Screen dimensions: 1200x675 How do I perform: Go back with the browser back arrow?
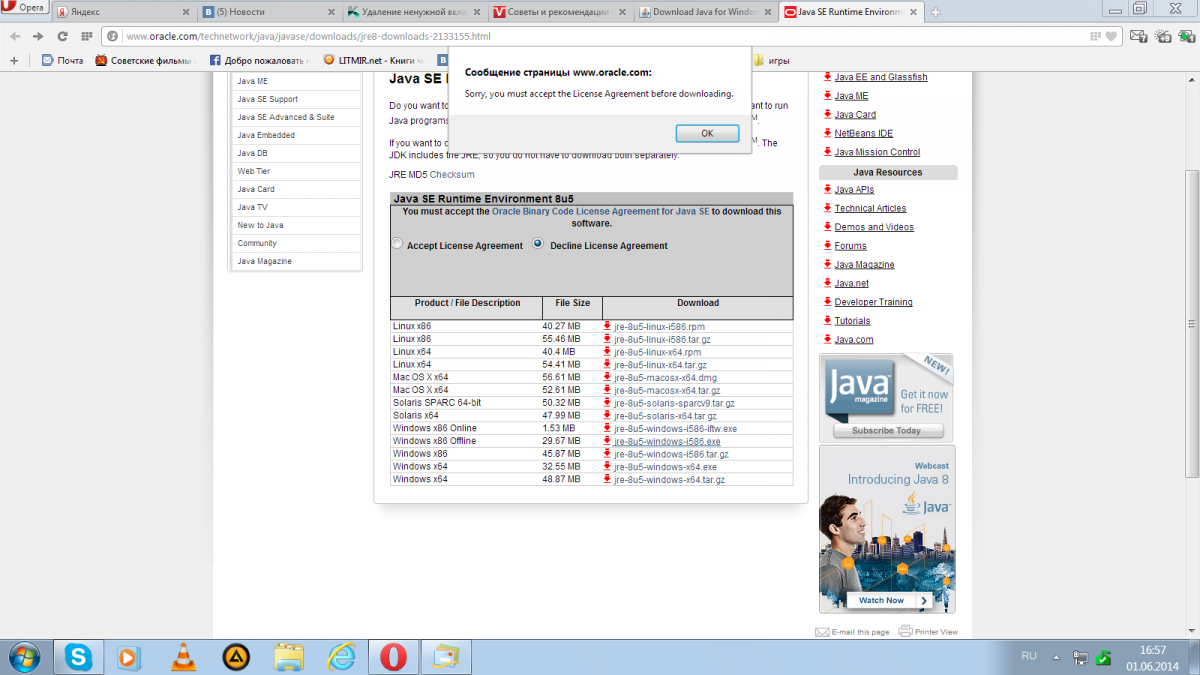coord(15,36)
